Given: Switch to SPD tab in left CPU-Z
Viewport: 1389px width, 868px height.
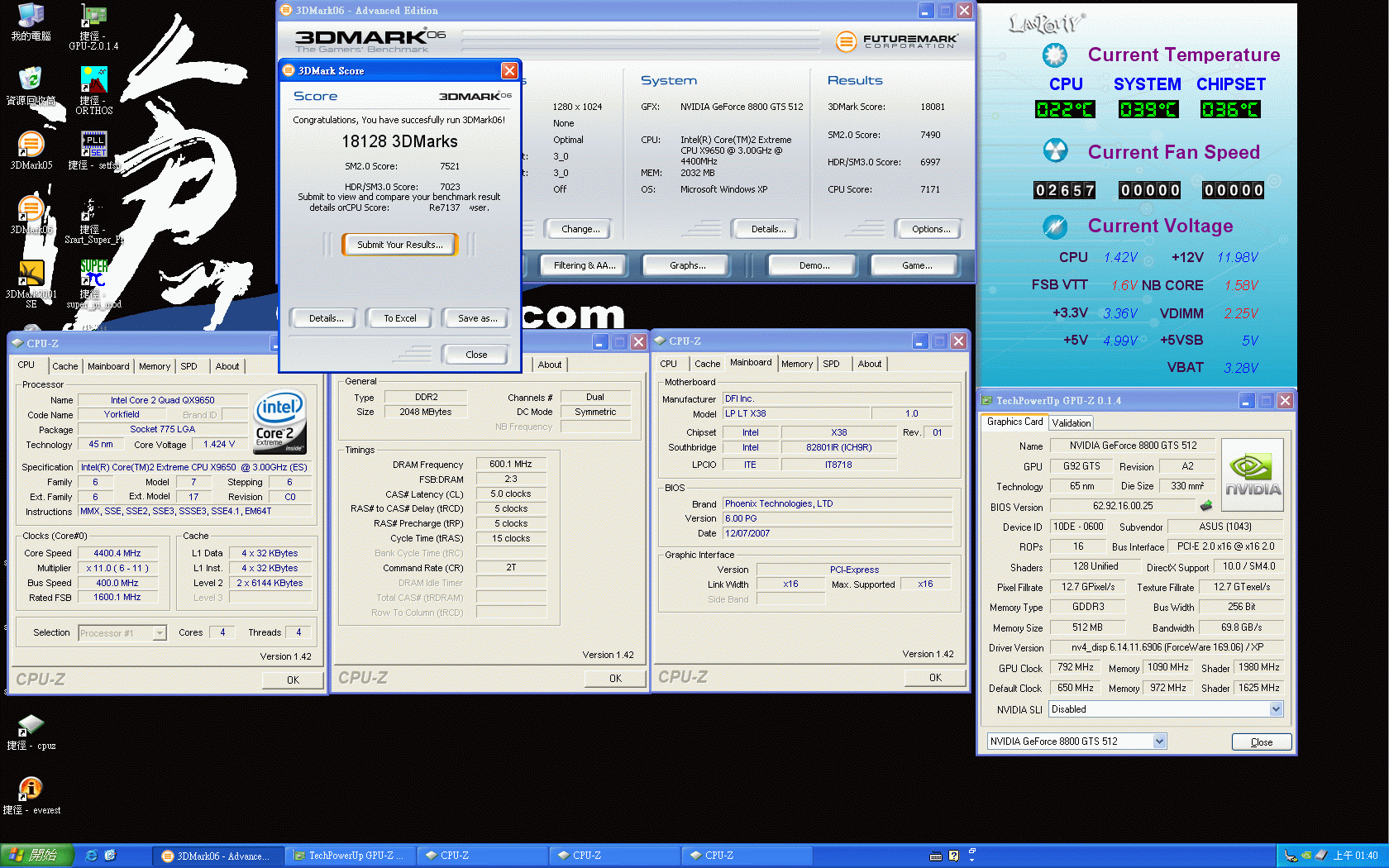Looking at the screenshot, I should click(x=189, y=366).
